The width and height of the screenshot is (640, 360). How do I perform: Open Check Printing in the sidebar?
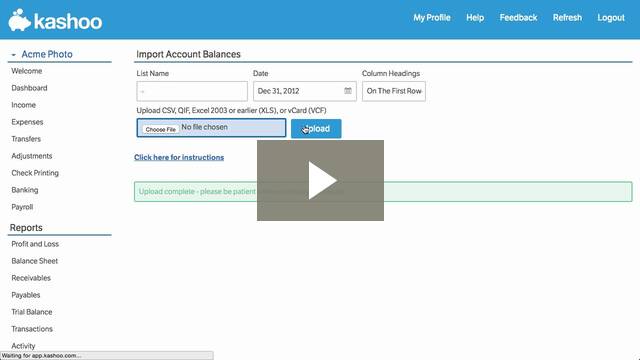click(35, 173)
